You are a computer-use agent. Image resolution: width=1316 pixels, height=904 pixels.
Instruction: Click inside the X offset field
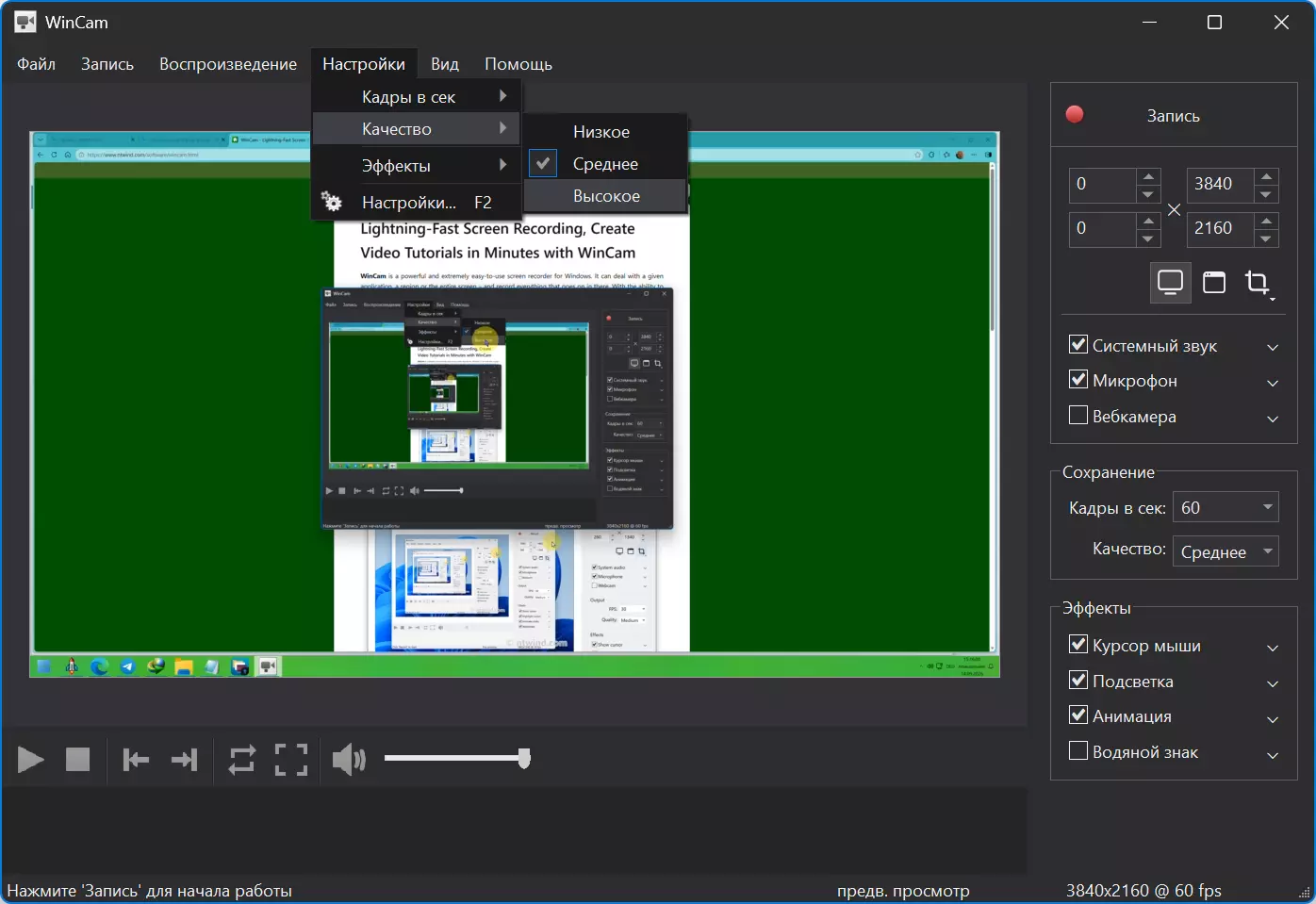point(1102,185)
